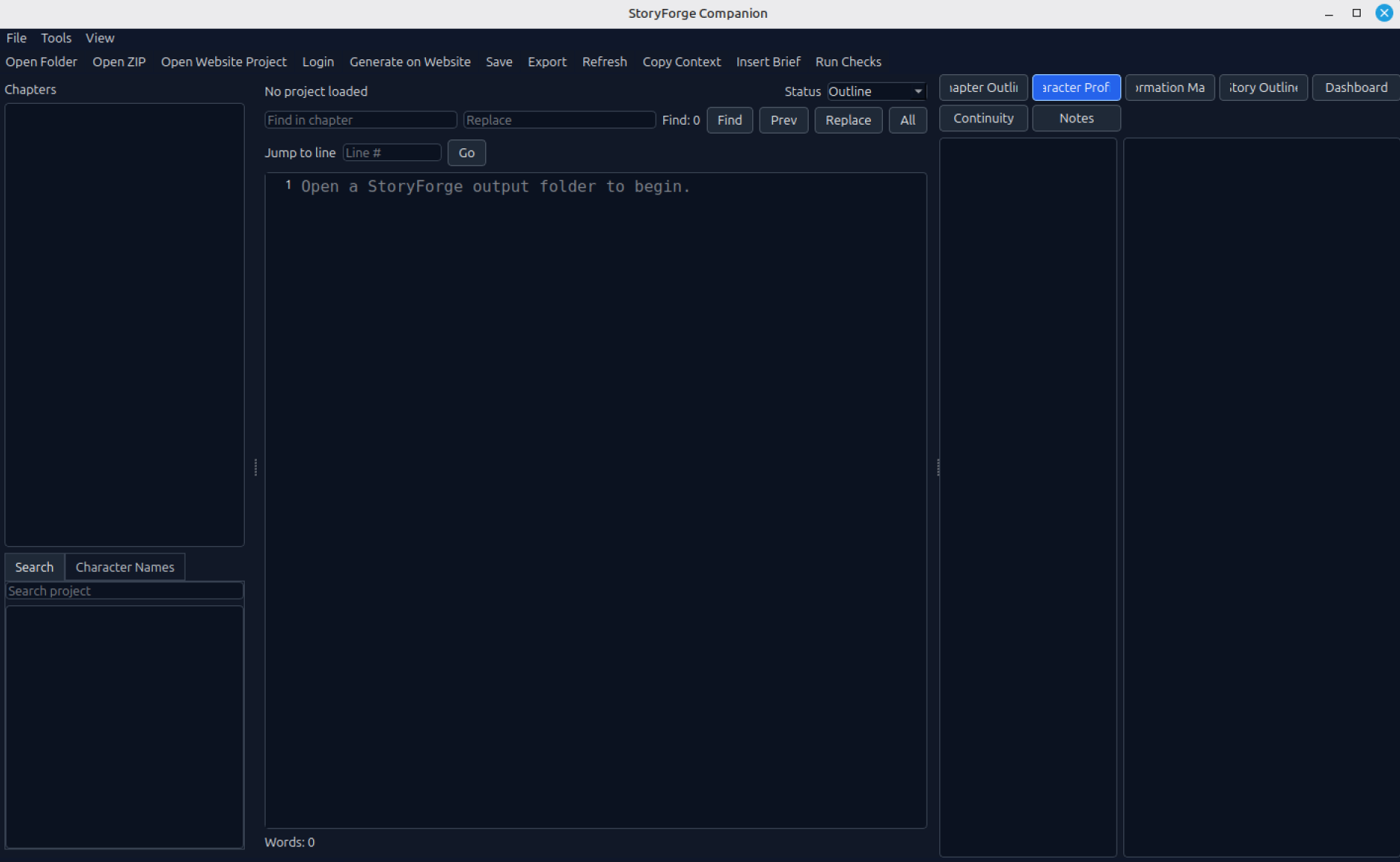The width and height of the screenshot is (1400, 862).
Task: Refresh the project from the toolbar
Action: pos(605,62)
